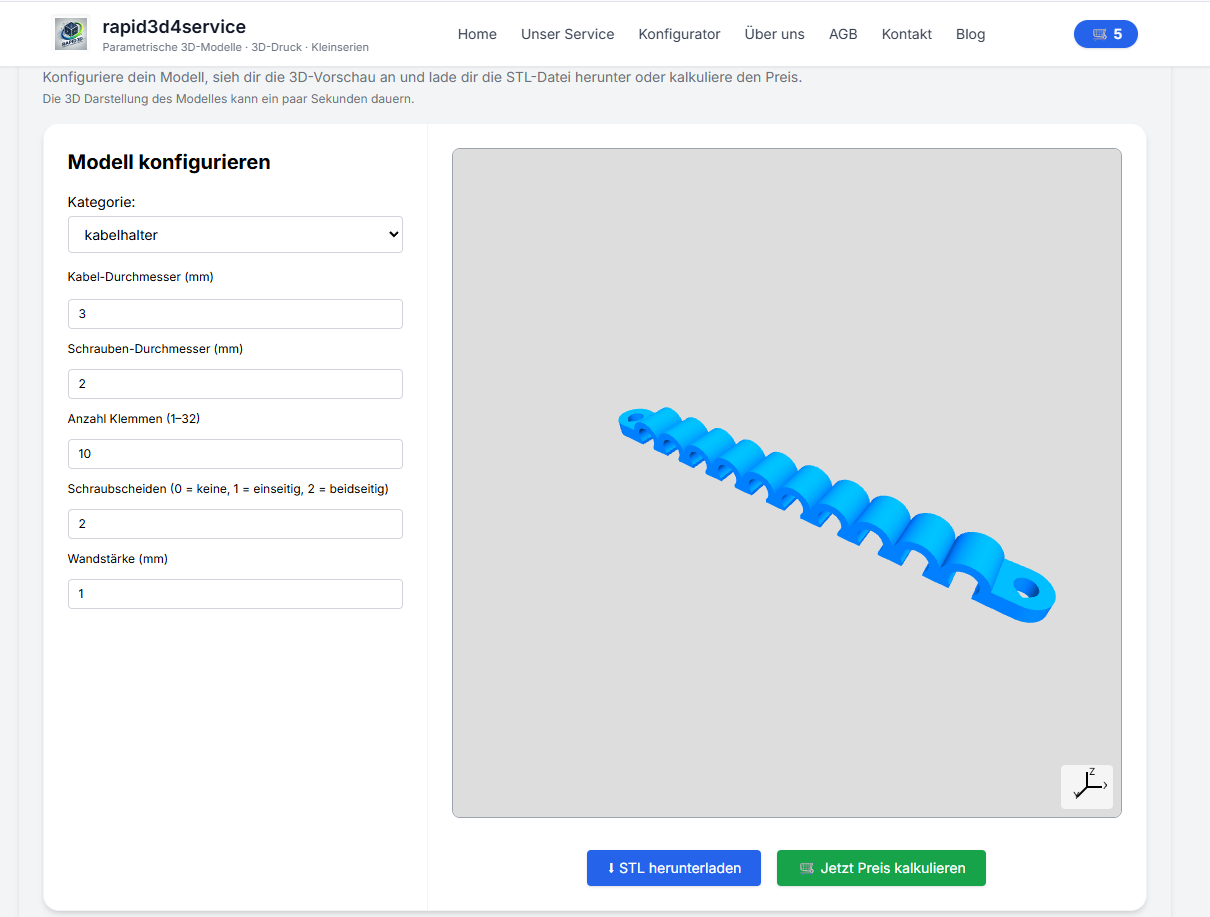Click the Jetzt Preis kalkulieren button

tap(881, 868)
